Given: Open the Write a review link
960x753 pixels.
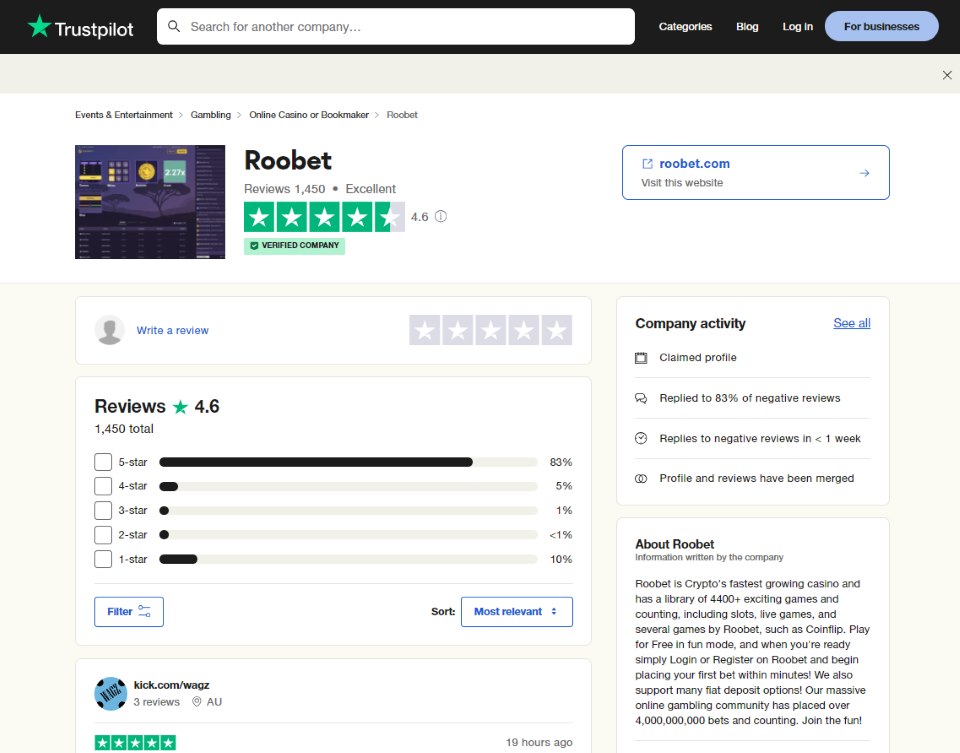Looking at the screenshot, I should coord(172,330).
